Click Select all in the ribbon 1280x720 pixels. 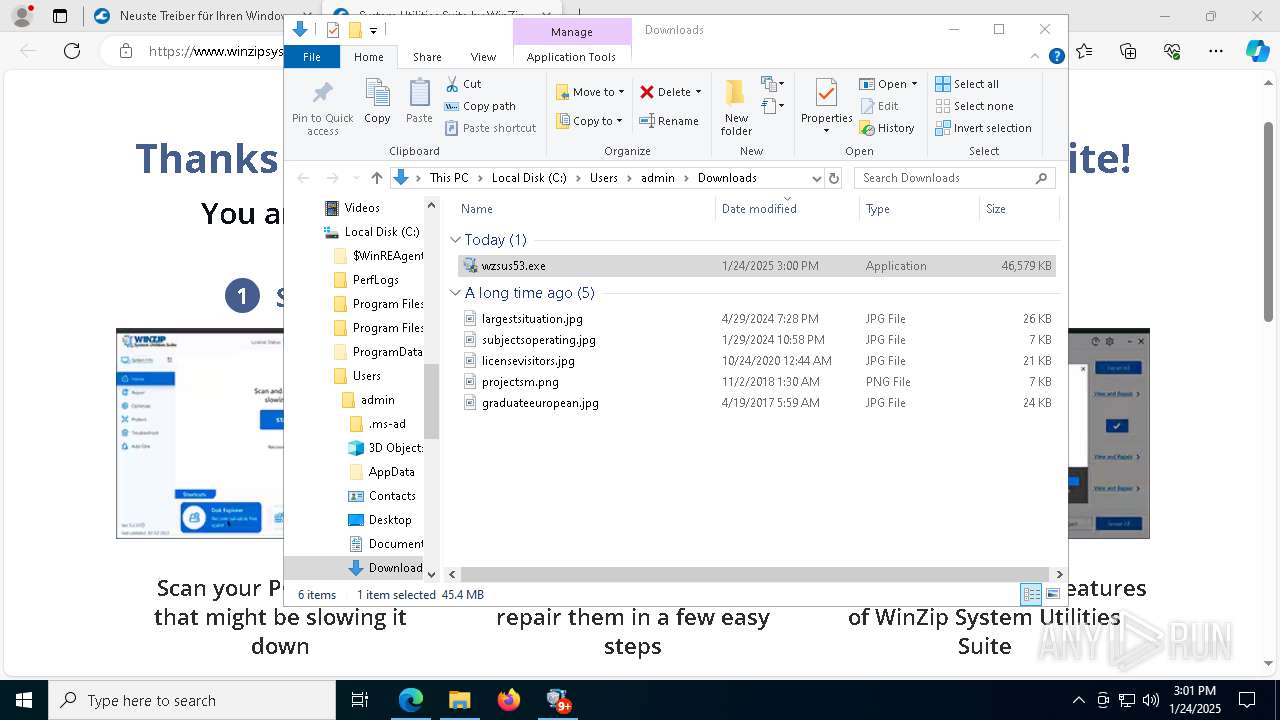coord(967,84)
